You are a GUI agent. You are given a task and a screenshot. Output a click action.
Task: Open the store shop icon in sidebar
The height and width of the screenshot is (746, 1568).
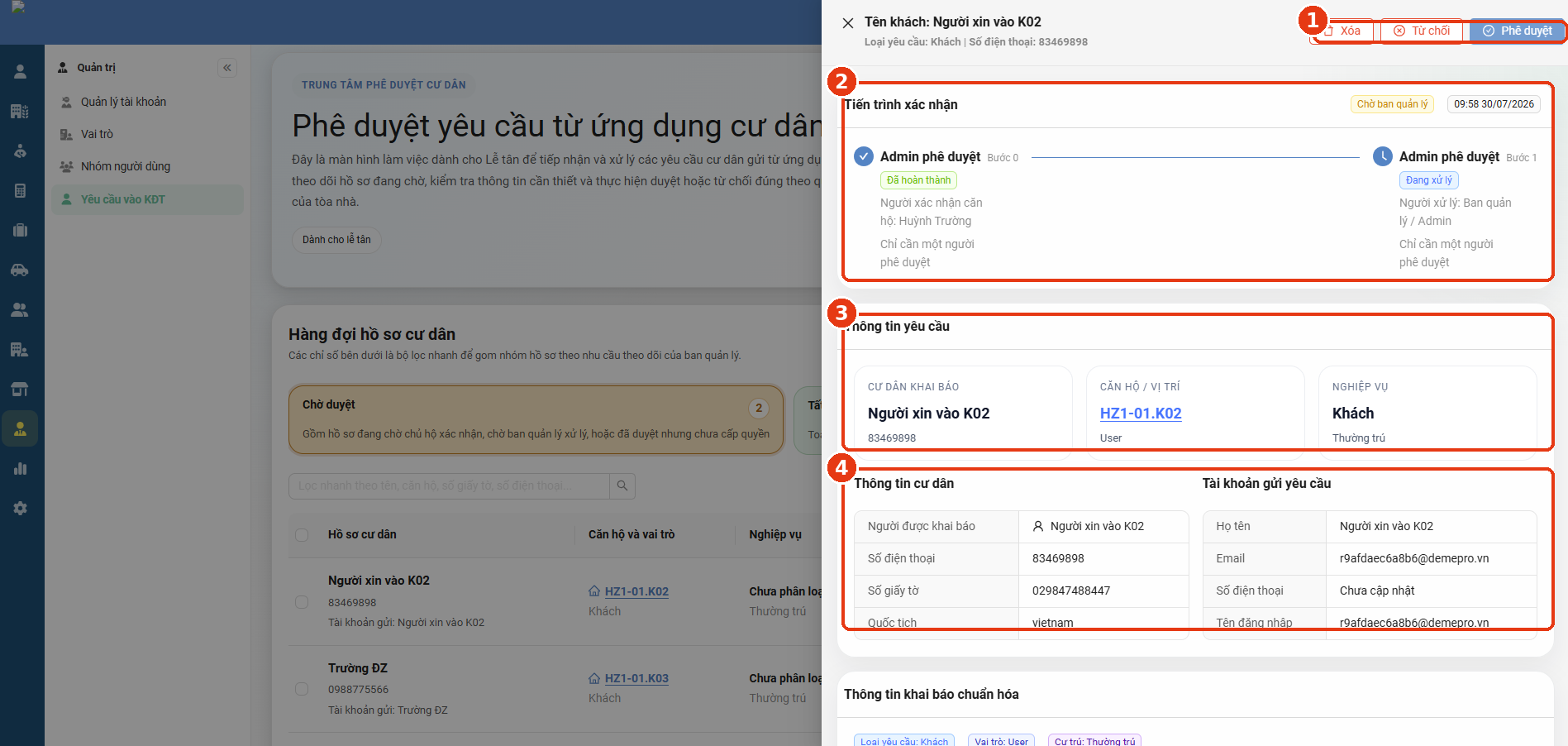pos(20,390)
